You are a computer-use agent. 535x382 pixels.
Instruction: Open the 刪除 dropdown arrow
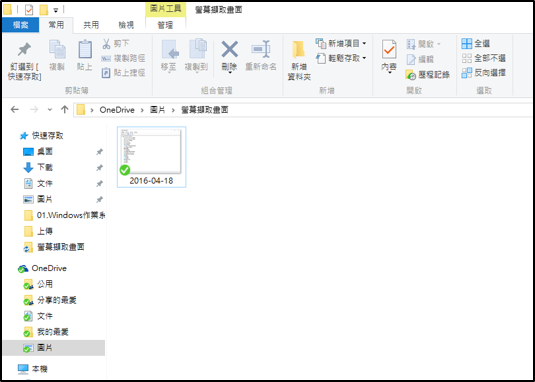click(230, 73)
